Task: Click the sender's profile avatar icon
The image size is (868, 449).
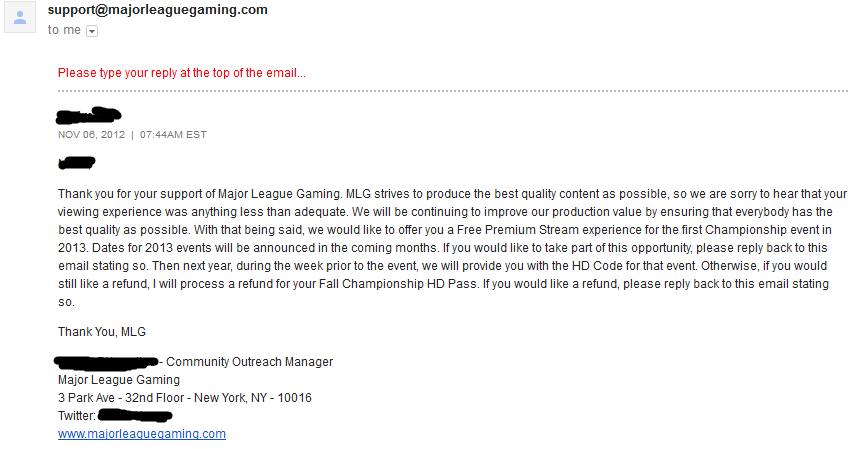Action: click(x=20, y=17)
